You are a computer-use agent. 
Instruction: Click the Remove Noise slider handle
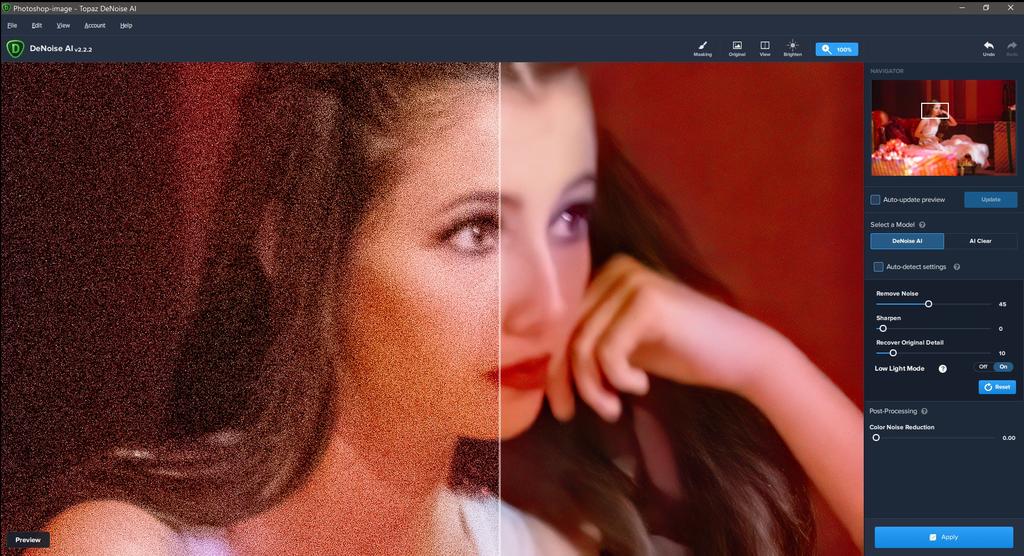click(x=928, y=304)
